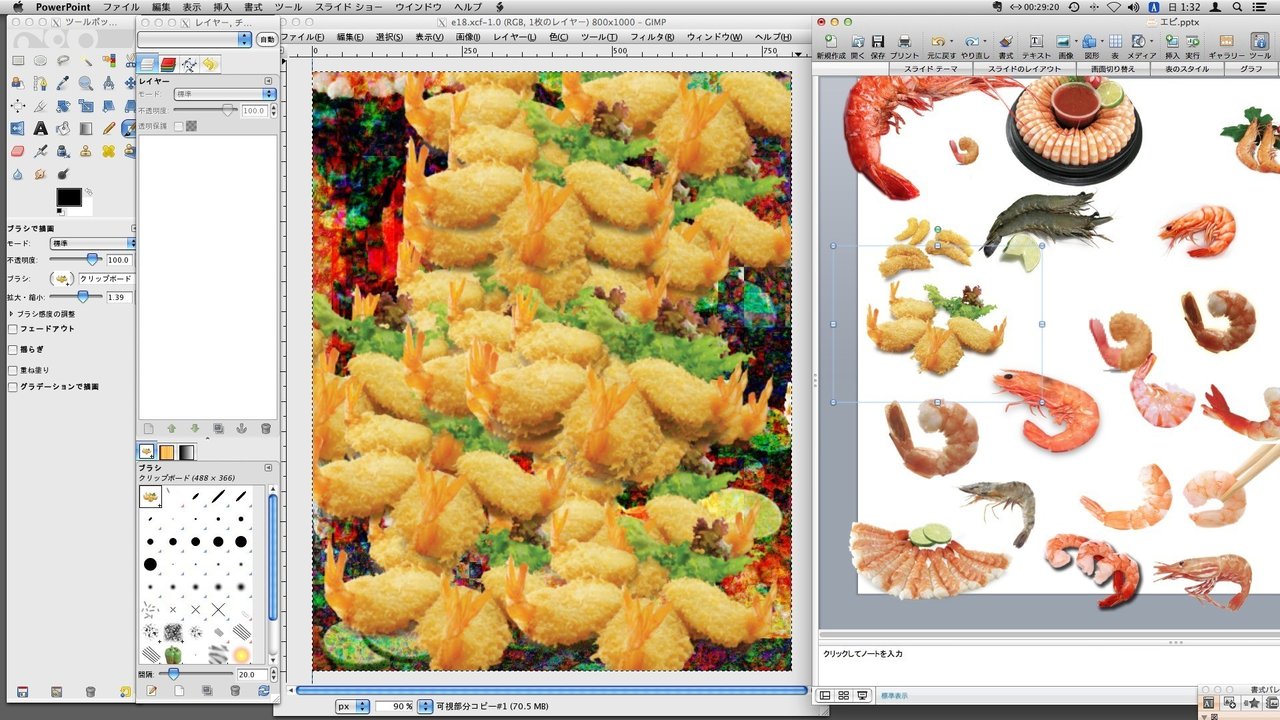The height and width of the screenshot is (720, 1280).
Task: Enable the 重ね塗り (incremental) checkbox
Action: 12,369
